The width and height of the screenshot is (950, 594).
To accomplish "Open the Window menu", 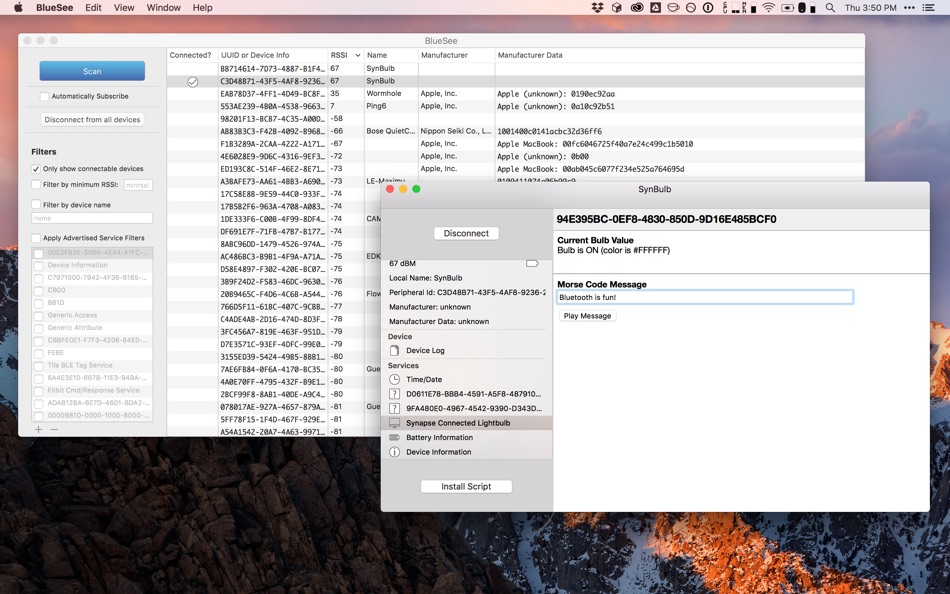I will click(x=164, y=7).
